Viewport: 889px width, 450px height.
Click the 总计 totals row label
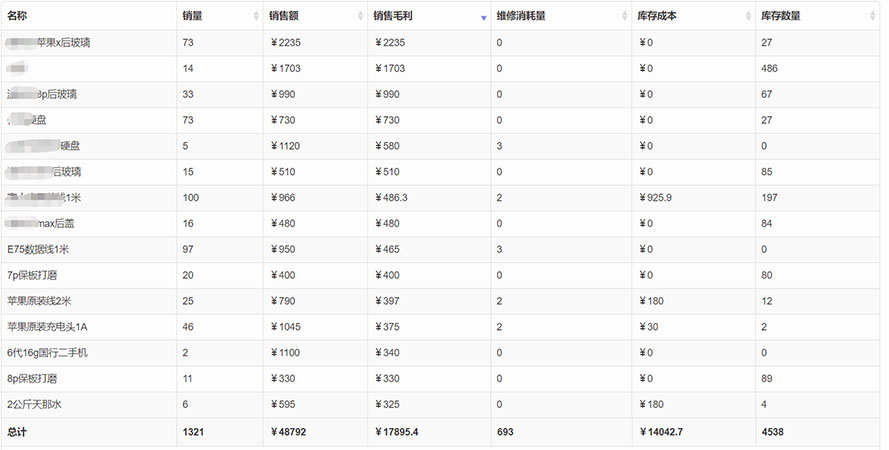click(x=17, y=432)
